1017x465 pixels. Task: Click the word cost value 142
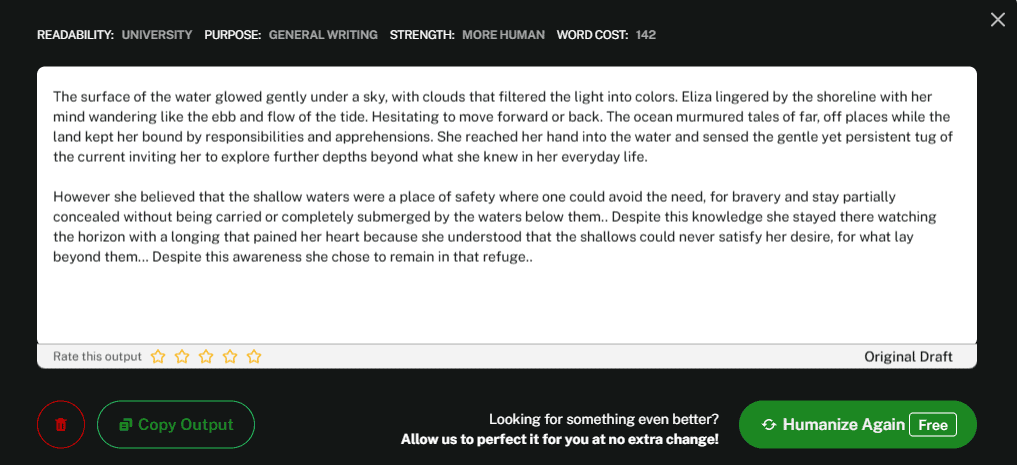click(646, 35)
